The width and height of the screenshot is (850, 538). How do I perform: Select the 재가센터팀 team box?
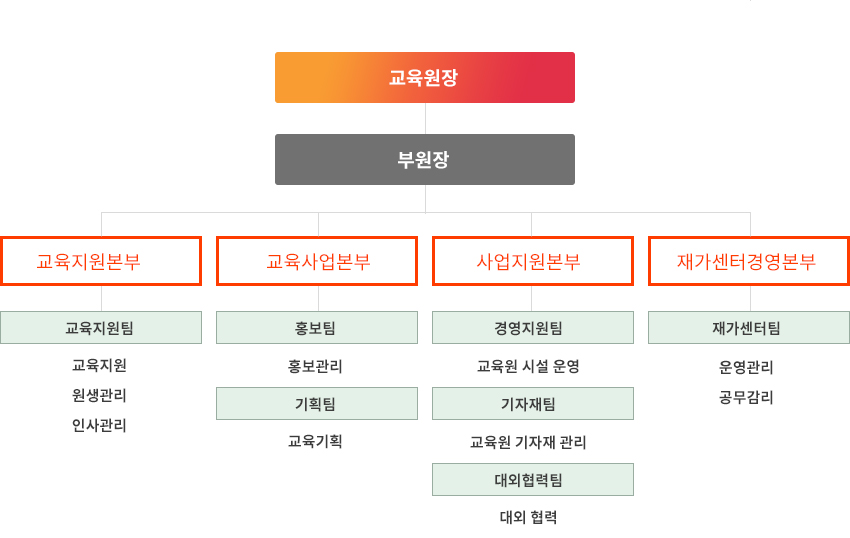click(748, 328)
